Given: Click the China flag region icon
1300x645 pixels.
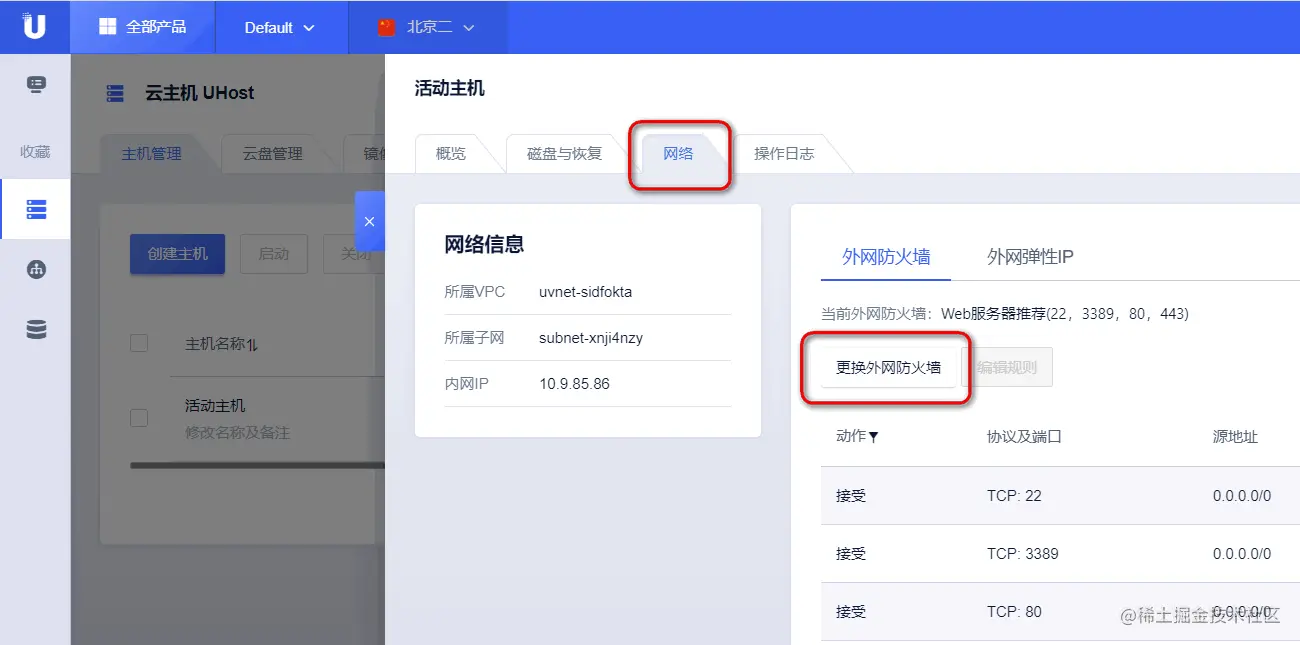Looking at the screenshot, I should (387, 27).
